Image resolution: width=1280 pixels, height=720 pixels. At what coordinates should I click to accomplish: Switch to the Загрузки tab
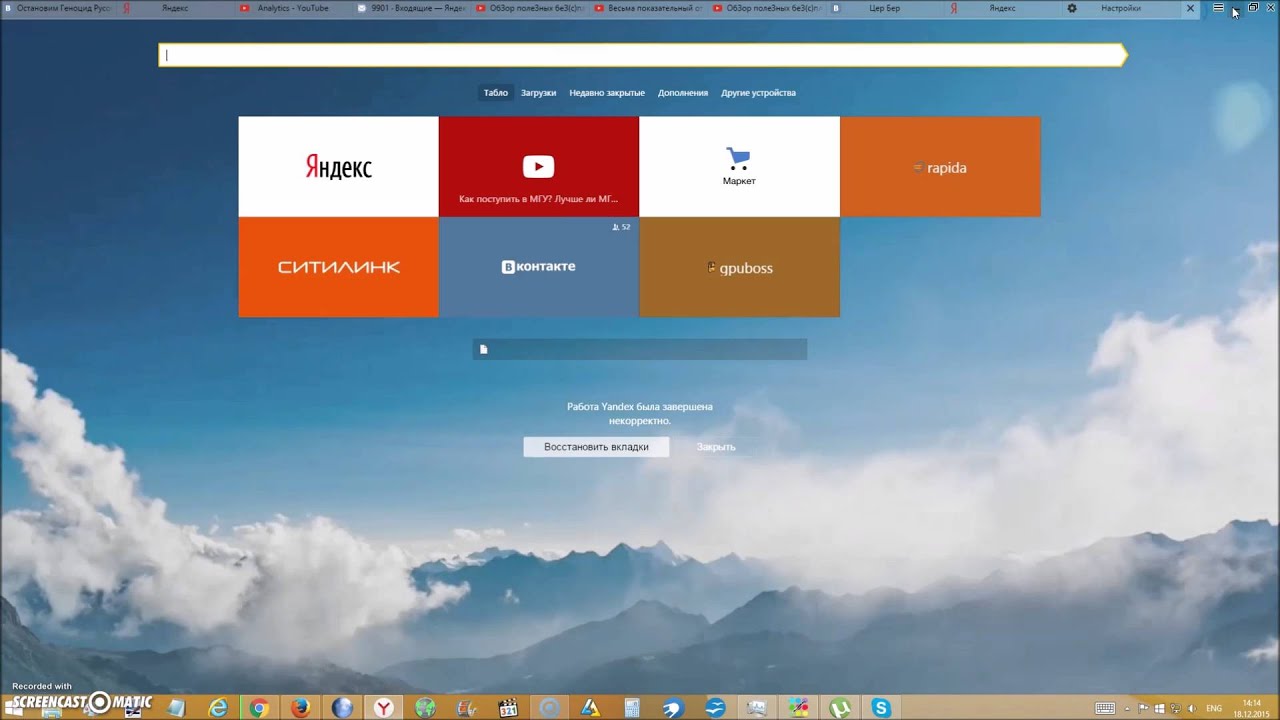[538, 93]
